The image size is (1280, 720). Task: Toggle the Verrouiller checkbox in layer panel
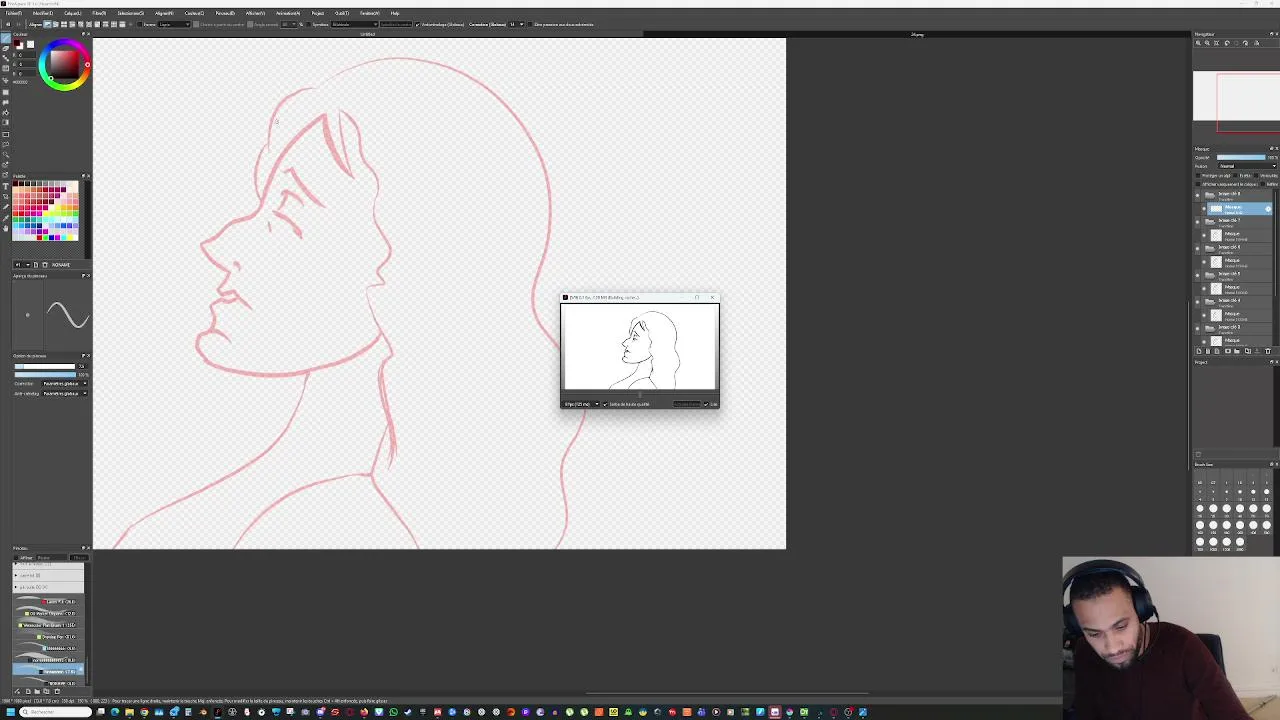click(1256, 176)
